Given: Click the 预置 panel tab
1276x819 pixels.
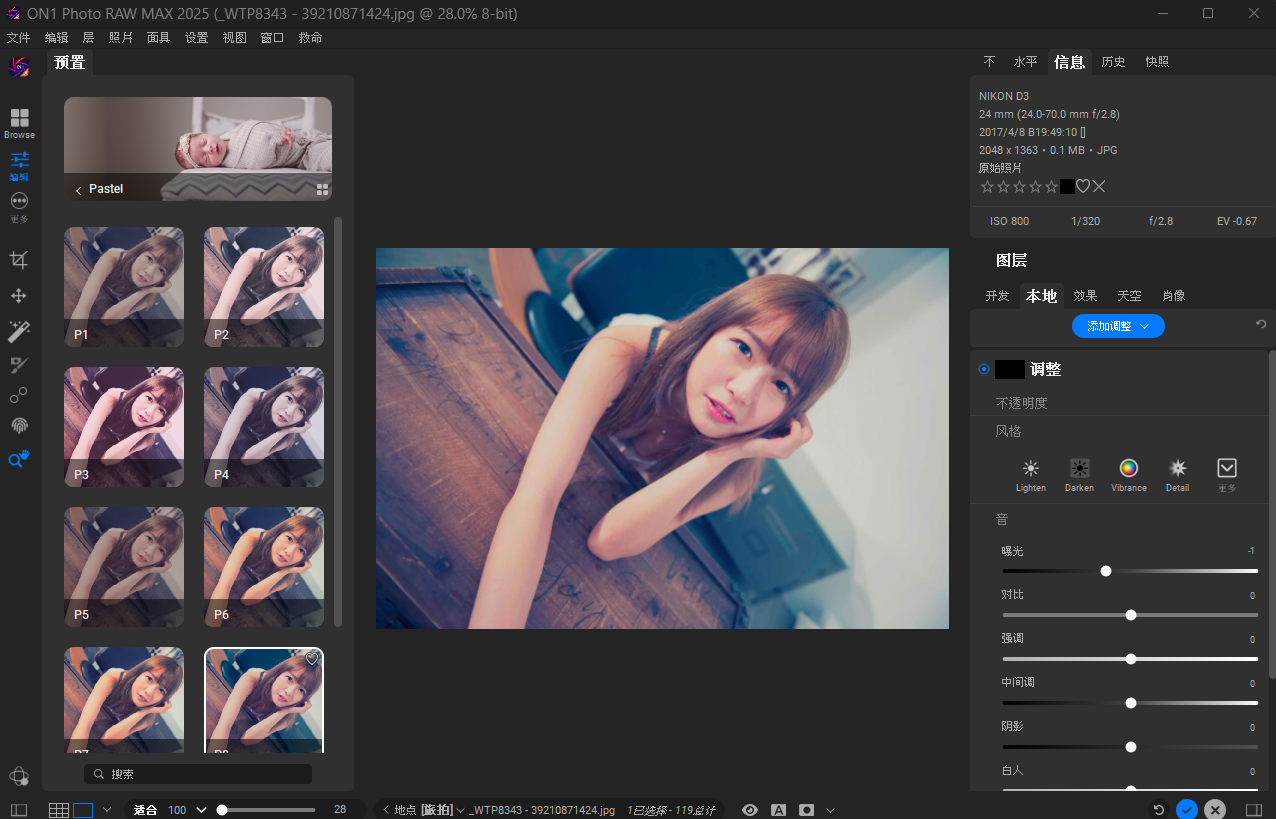Looking at the screenshot, I should [70, 63].
